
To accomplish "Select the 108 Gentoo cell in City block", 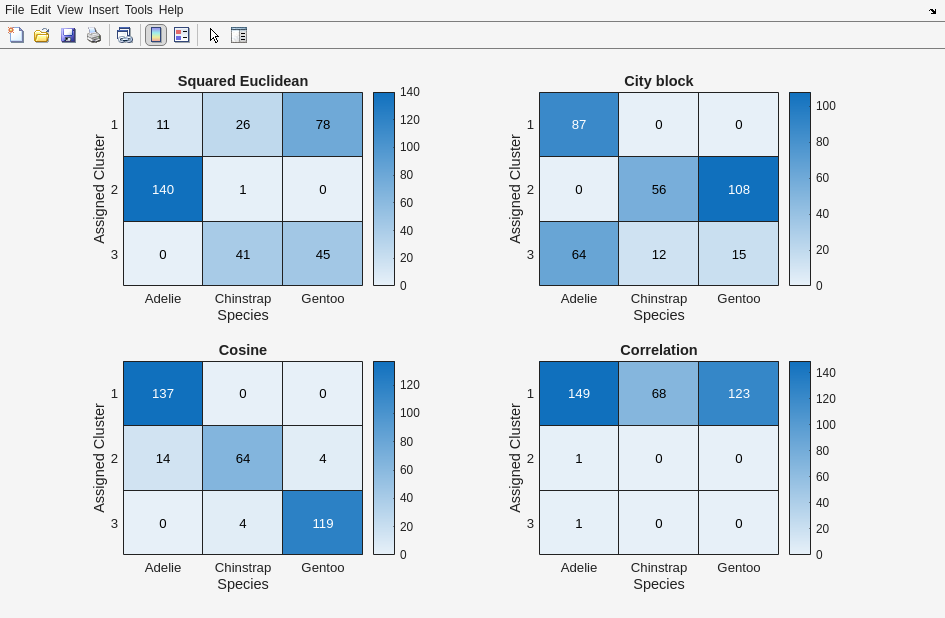I will [738, 189].
